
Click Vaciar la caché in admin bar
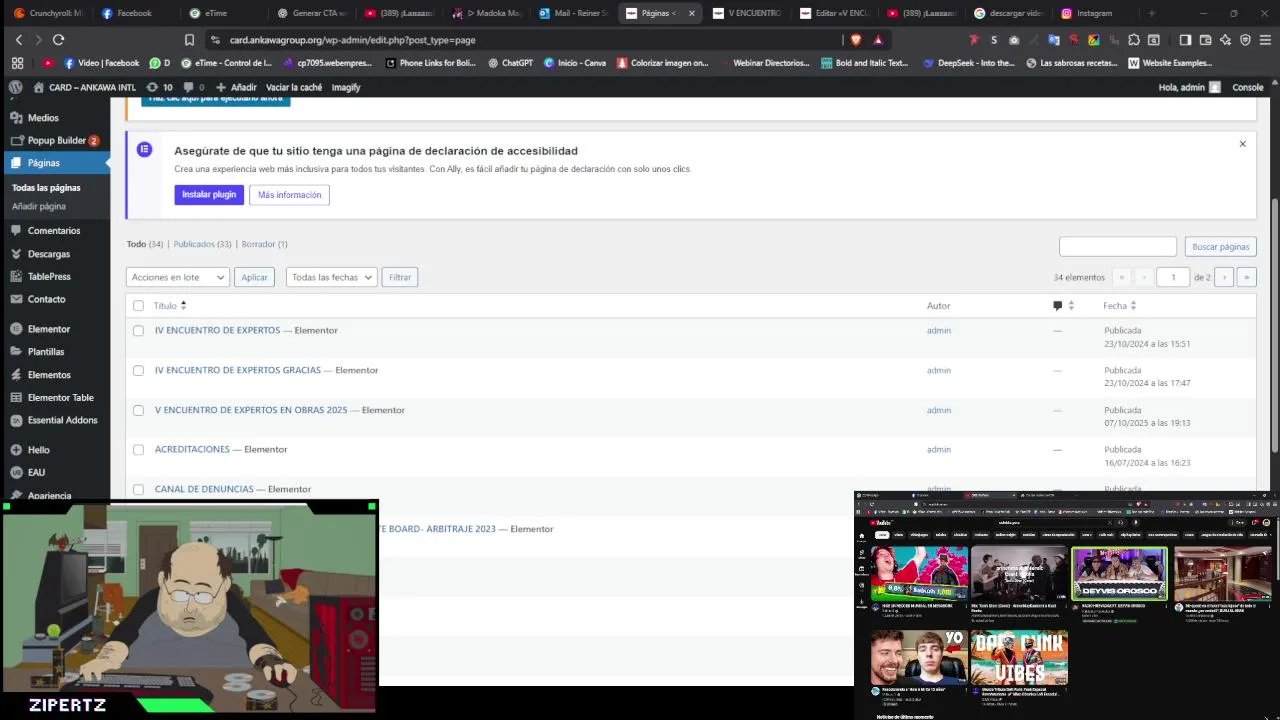(x=293, y=87)
